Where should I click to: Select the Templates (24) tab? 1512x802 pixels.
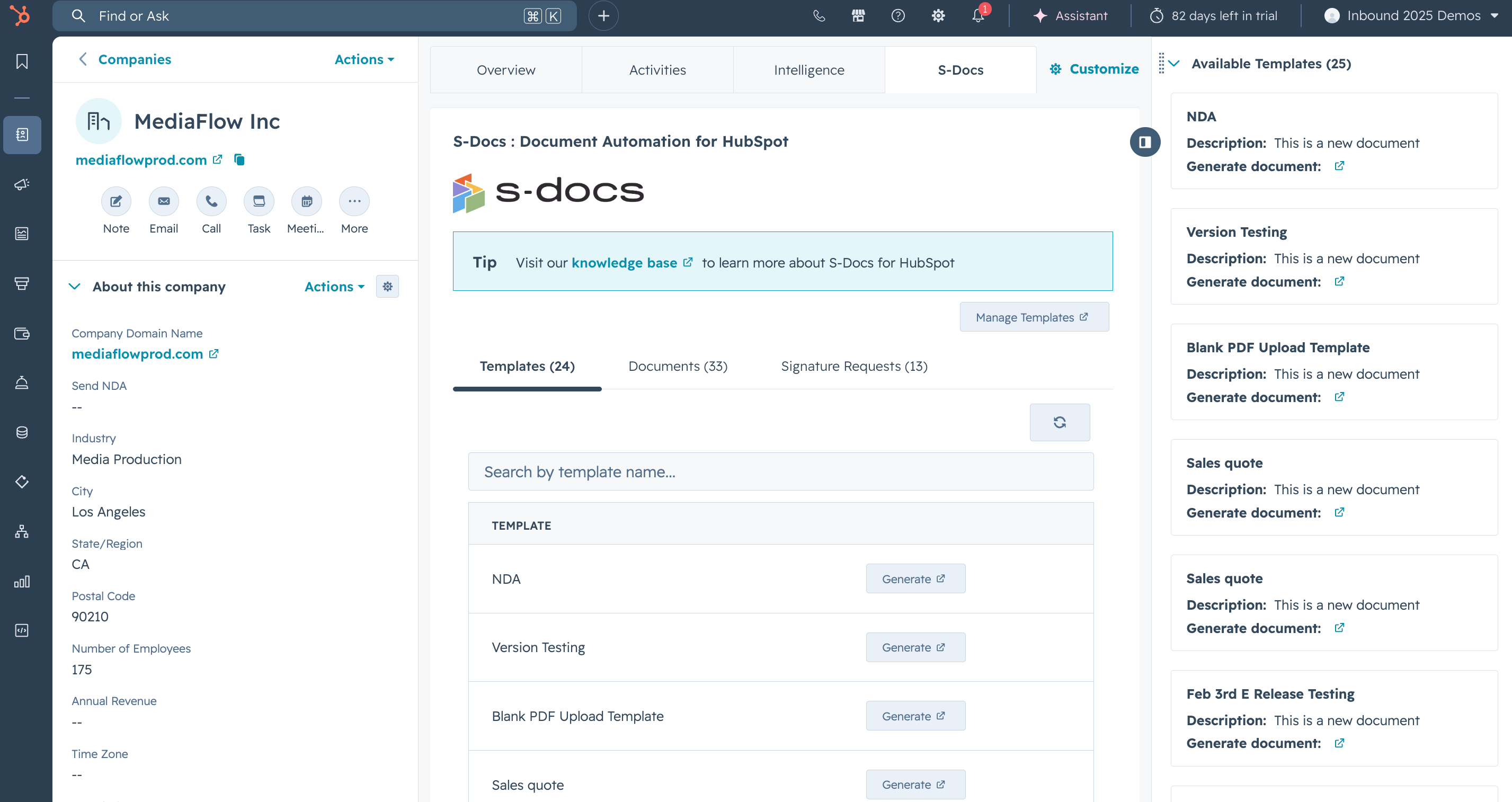527,366
